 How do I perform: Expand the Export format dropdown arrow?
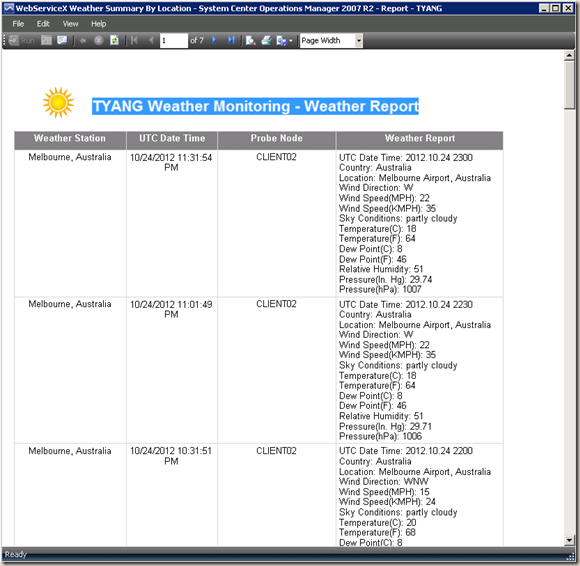(x=291, y=41)
